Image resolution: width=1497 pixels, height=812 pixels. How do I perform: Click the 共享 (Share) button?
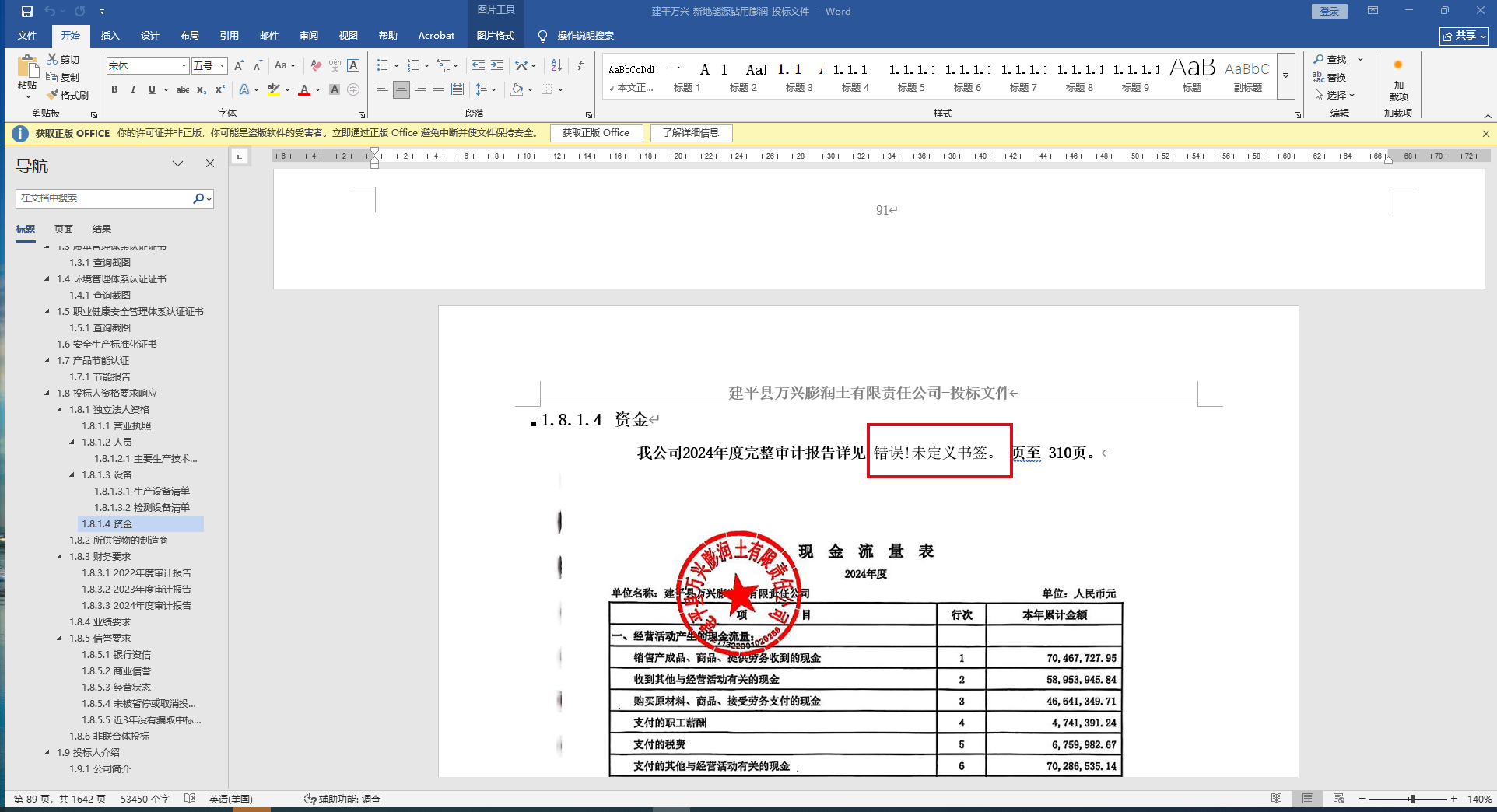click(1464, 36)
